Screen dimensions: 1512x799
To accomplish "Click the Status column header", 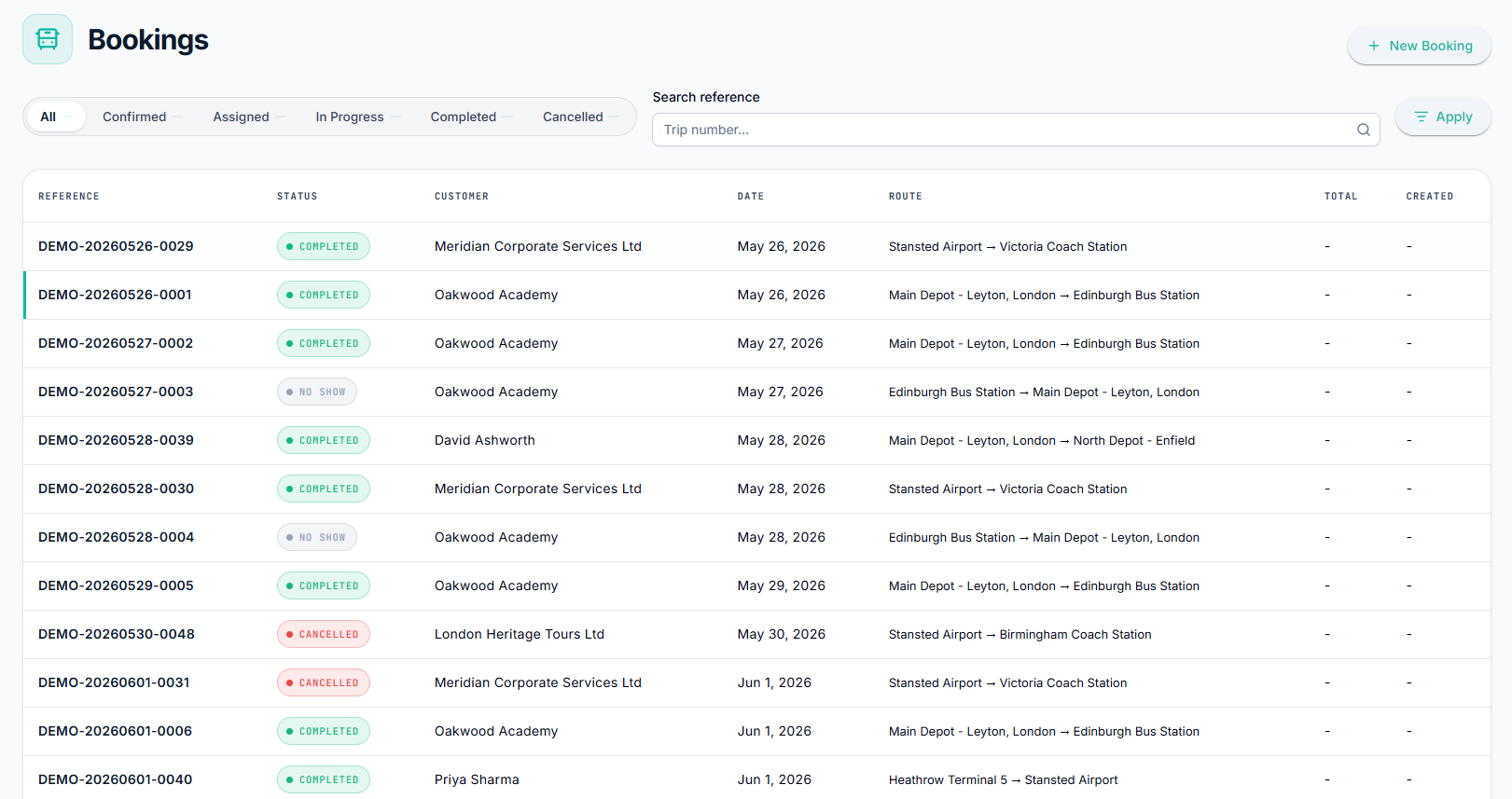I will pos(297,196).
